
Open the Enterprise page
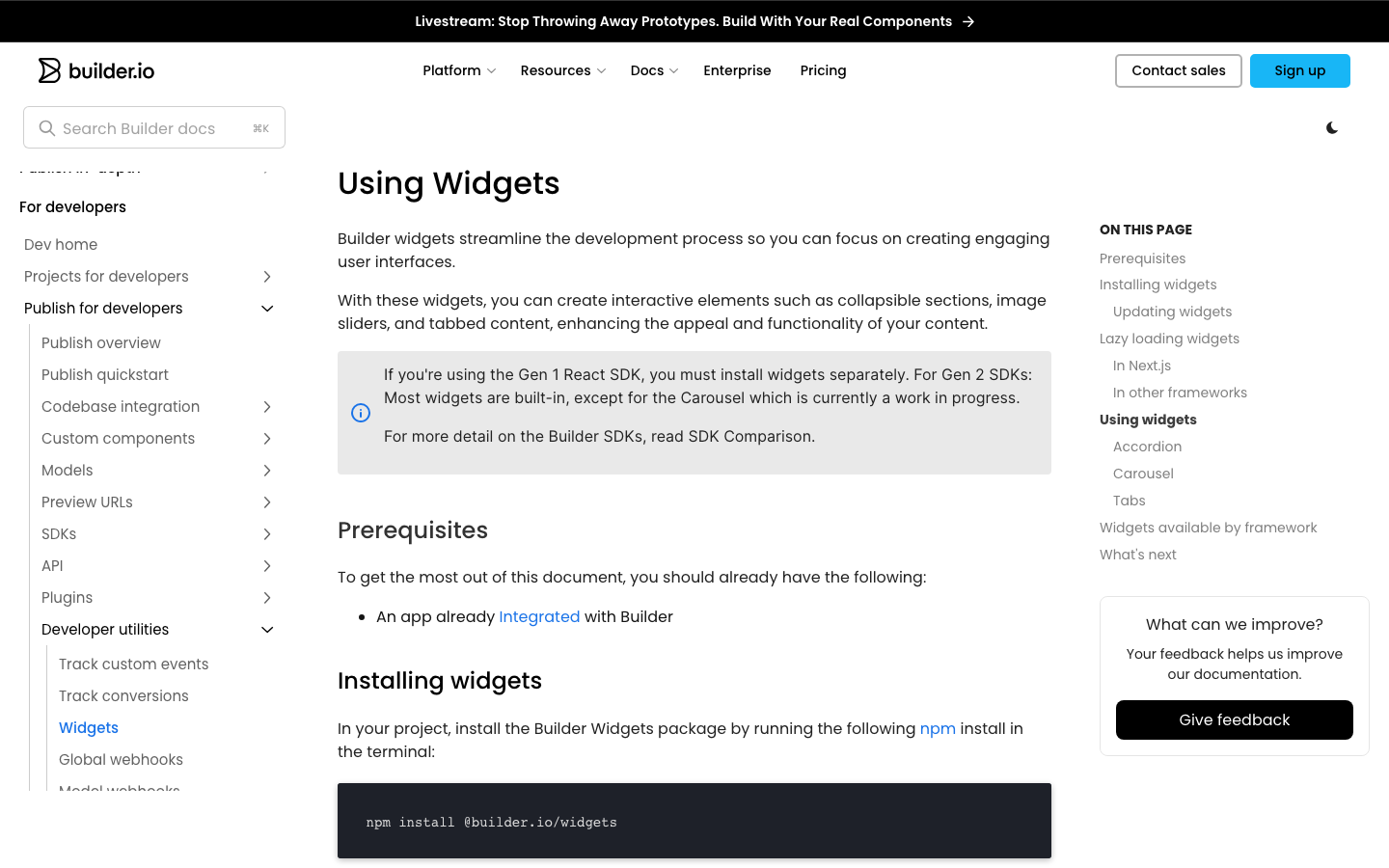[737, 70]
